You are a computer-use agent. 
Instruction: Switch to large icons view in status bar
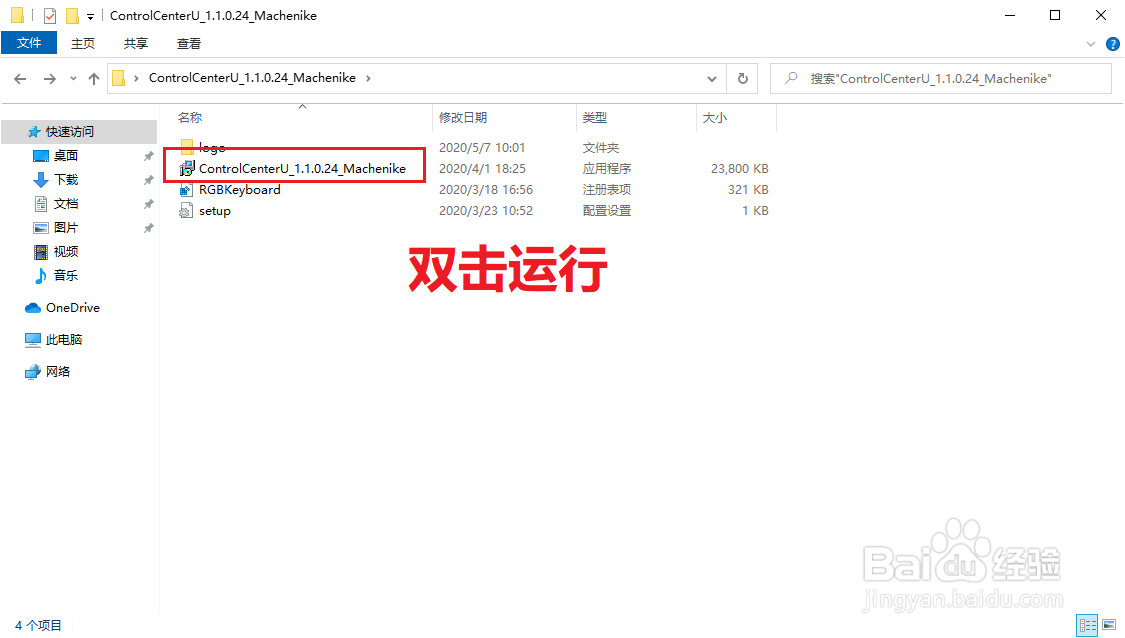click(1109, 625)
